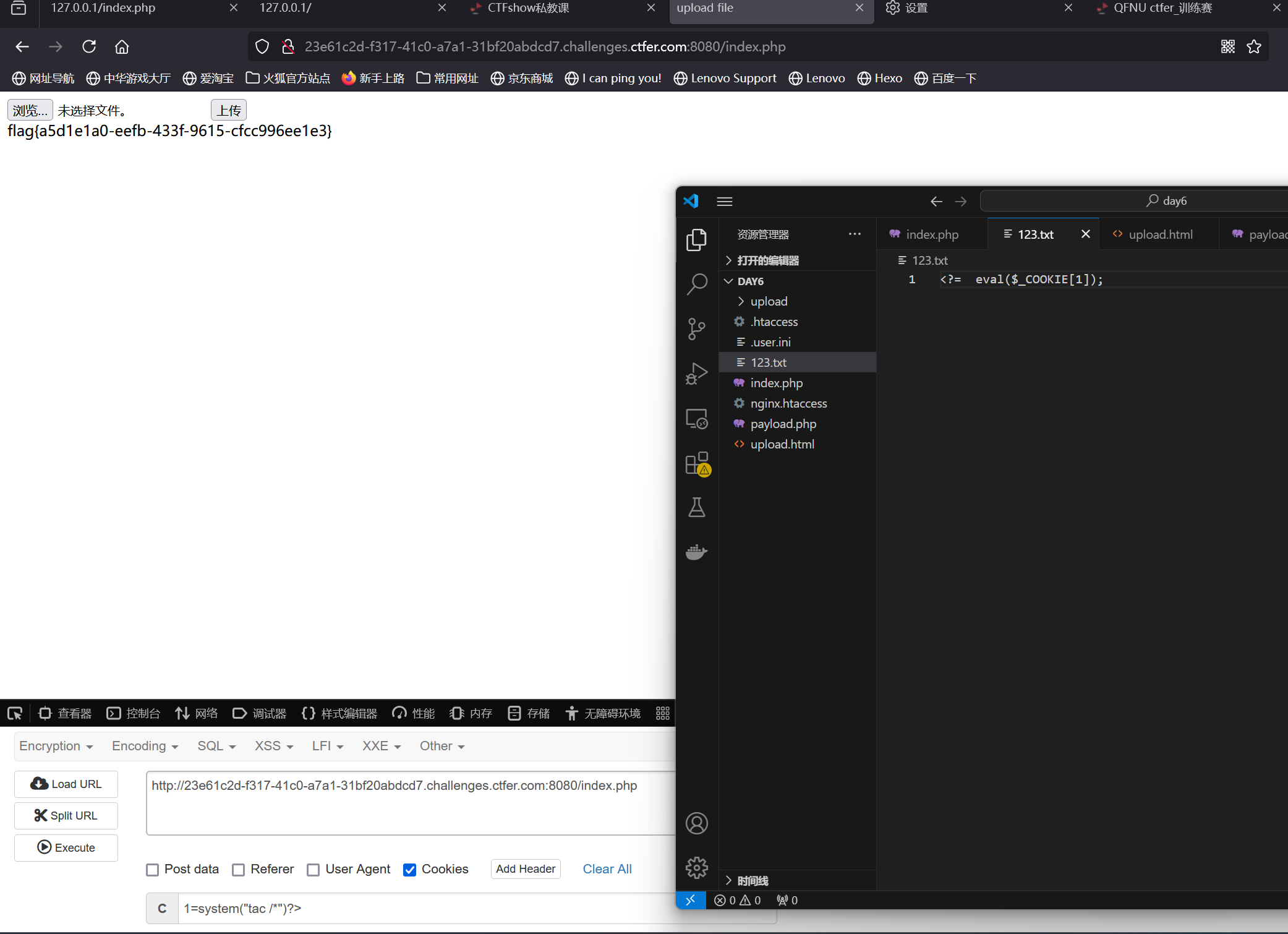
Task: Open VS Code Search view icon
Action: (x=697, y=284)
